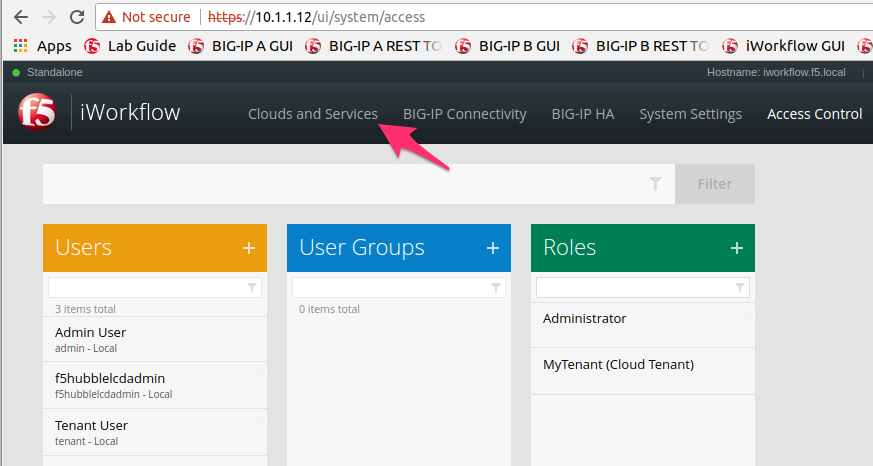The height and width of the screenshot is (466, 873).
Task: Click the main filter text input field
Action: click(345, 184)
